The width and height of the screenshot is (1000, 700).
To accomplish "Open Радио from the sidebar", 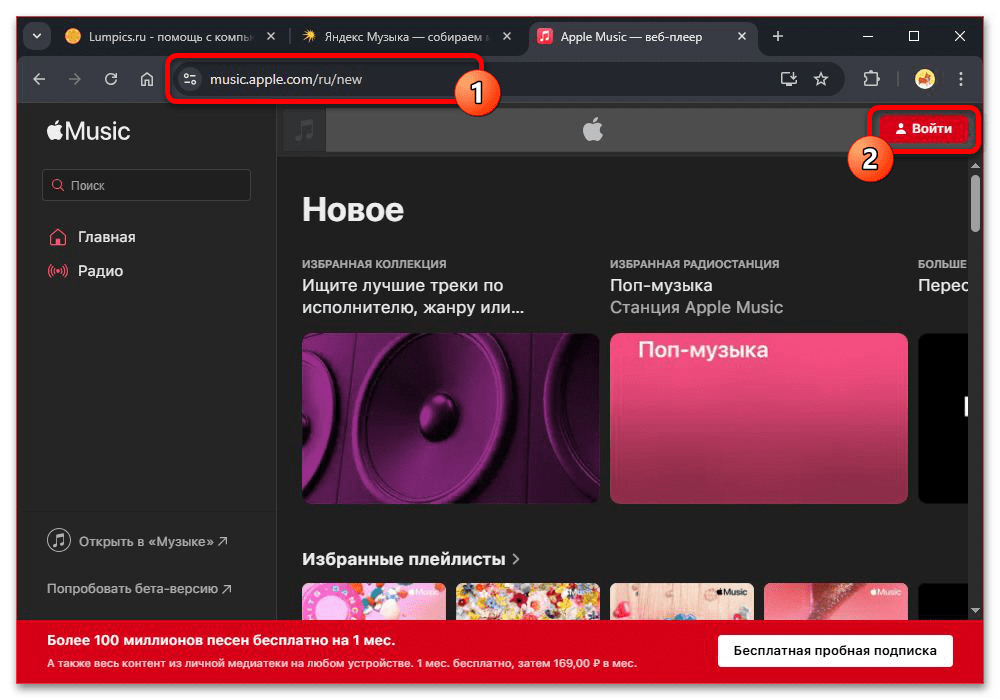I will tap(56, 270).
